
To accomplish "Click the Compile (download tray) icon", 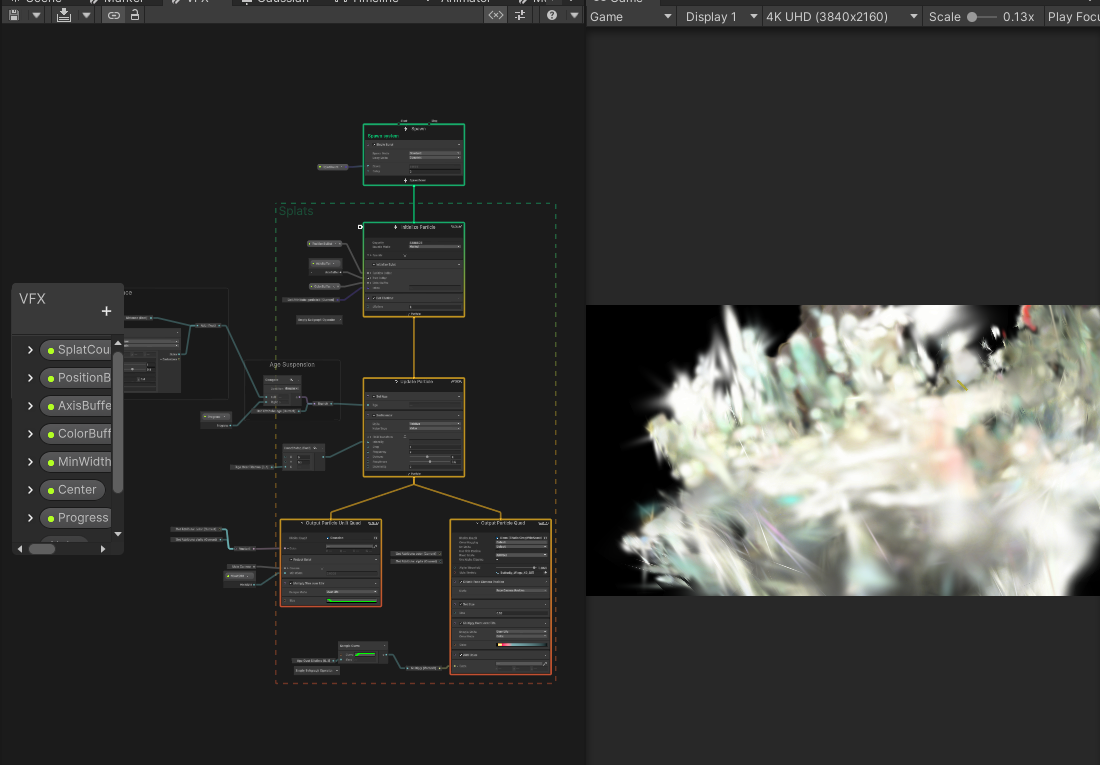I will 64,16.
